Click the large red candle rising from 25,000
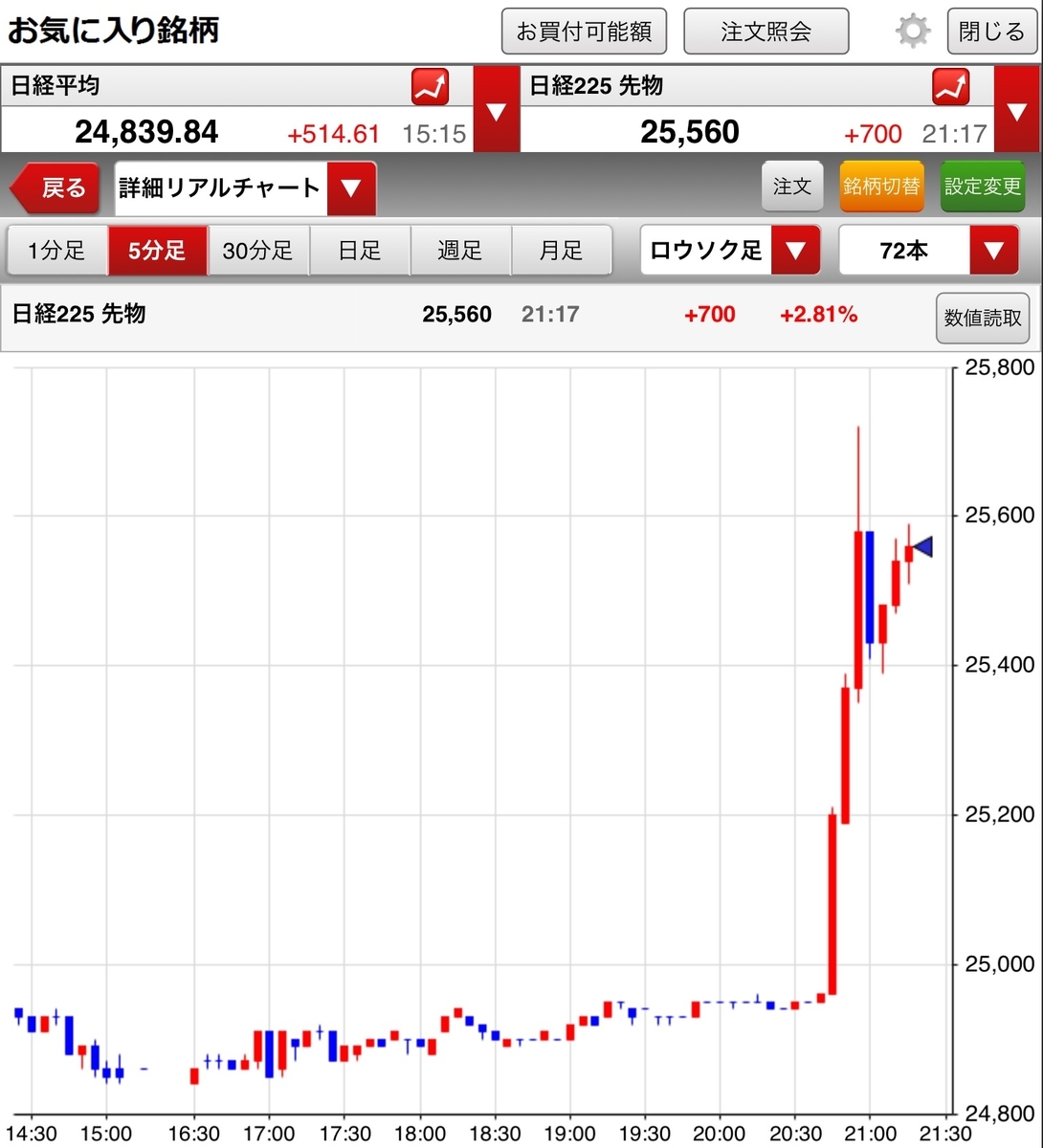Screen dimensions: 1043x1148 coord(832,904)
